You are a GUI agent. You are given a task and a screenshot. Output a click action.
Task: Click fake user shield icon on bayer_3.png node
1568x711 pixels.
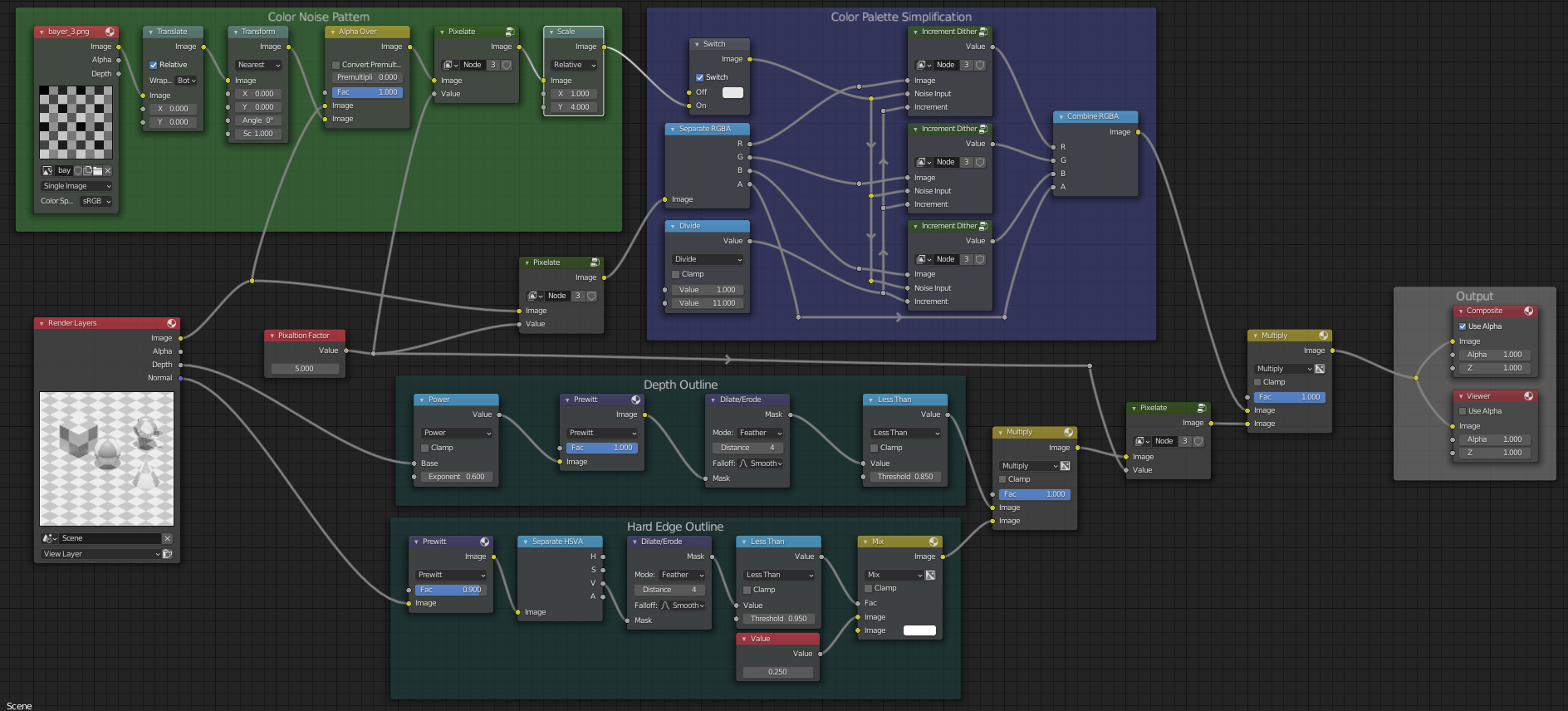coord(78,170)
